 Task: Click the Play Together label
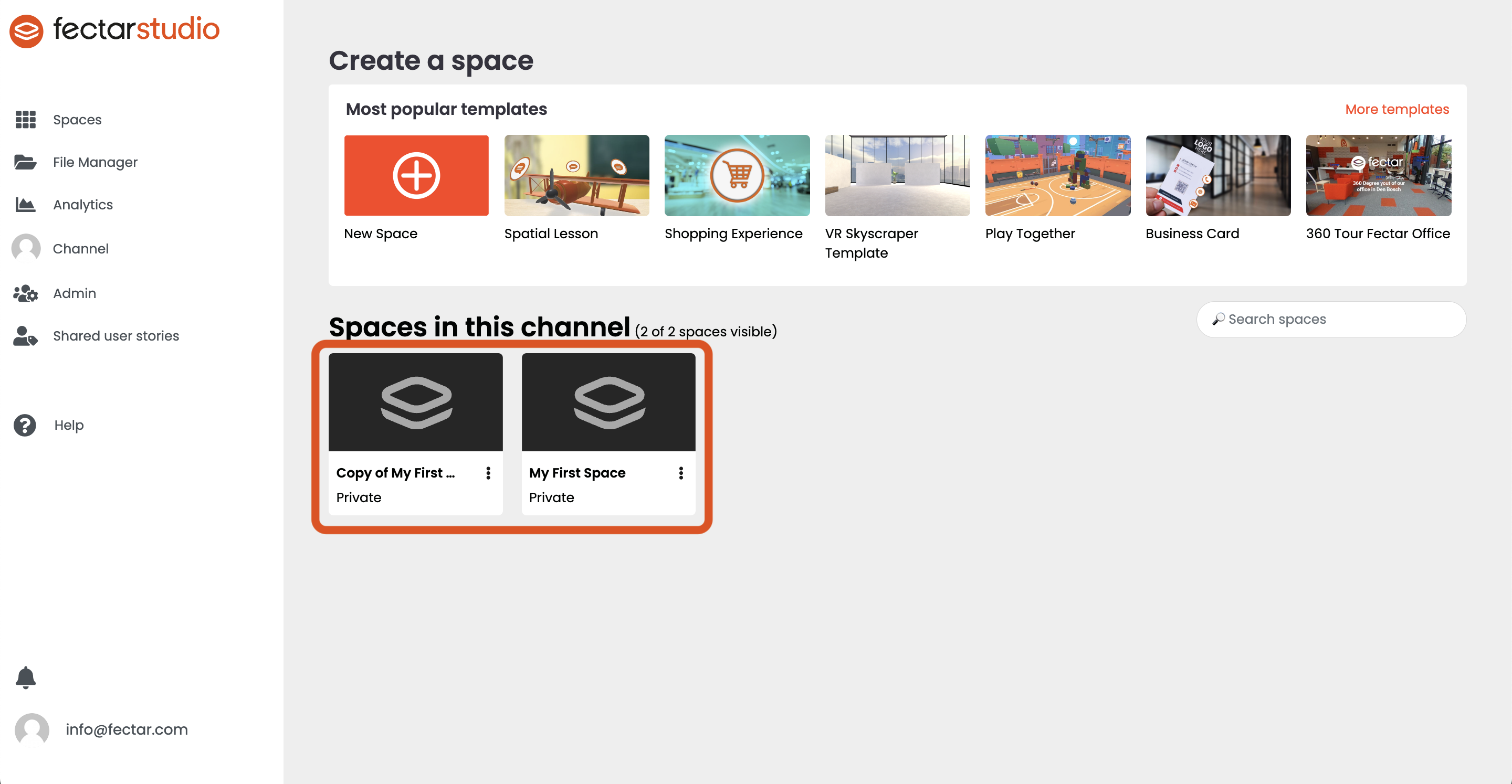click(1030, 234)
